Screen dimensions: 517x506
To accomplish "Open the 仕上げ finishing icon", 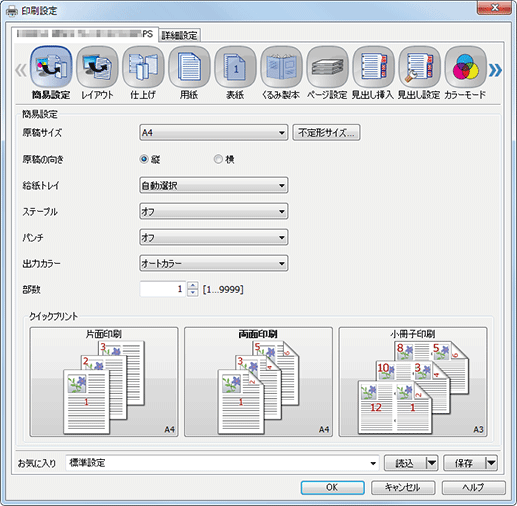I will click(143, 67).
